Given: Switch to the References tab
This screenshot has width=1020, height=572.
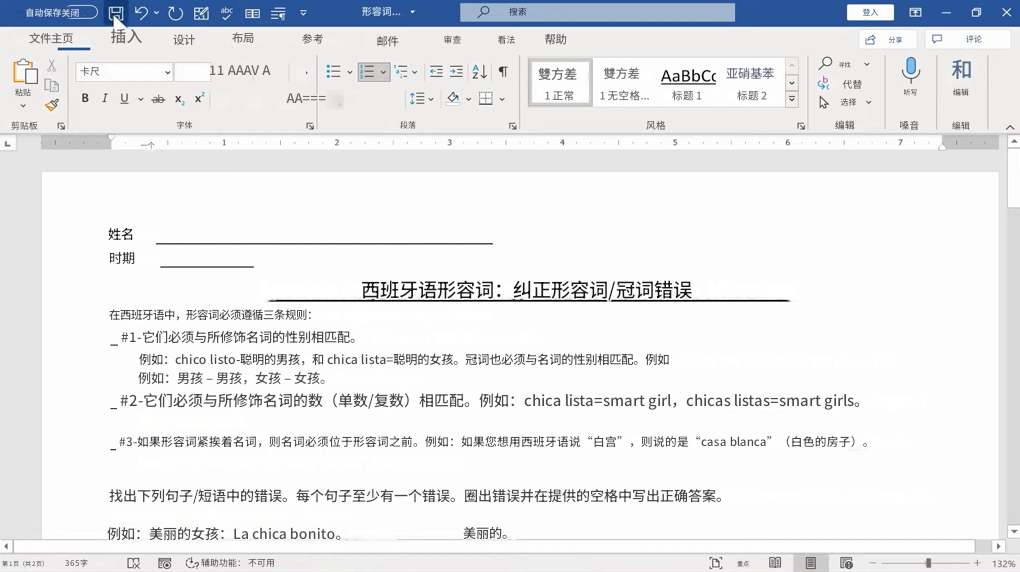Looking at the screenshot, I should (x=312, y=39).
